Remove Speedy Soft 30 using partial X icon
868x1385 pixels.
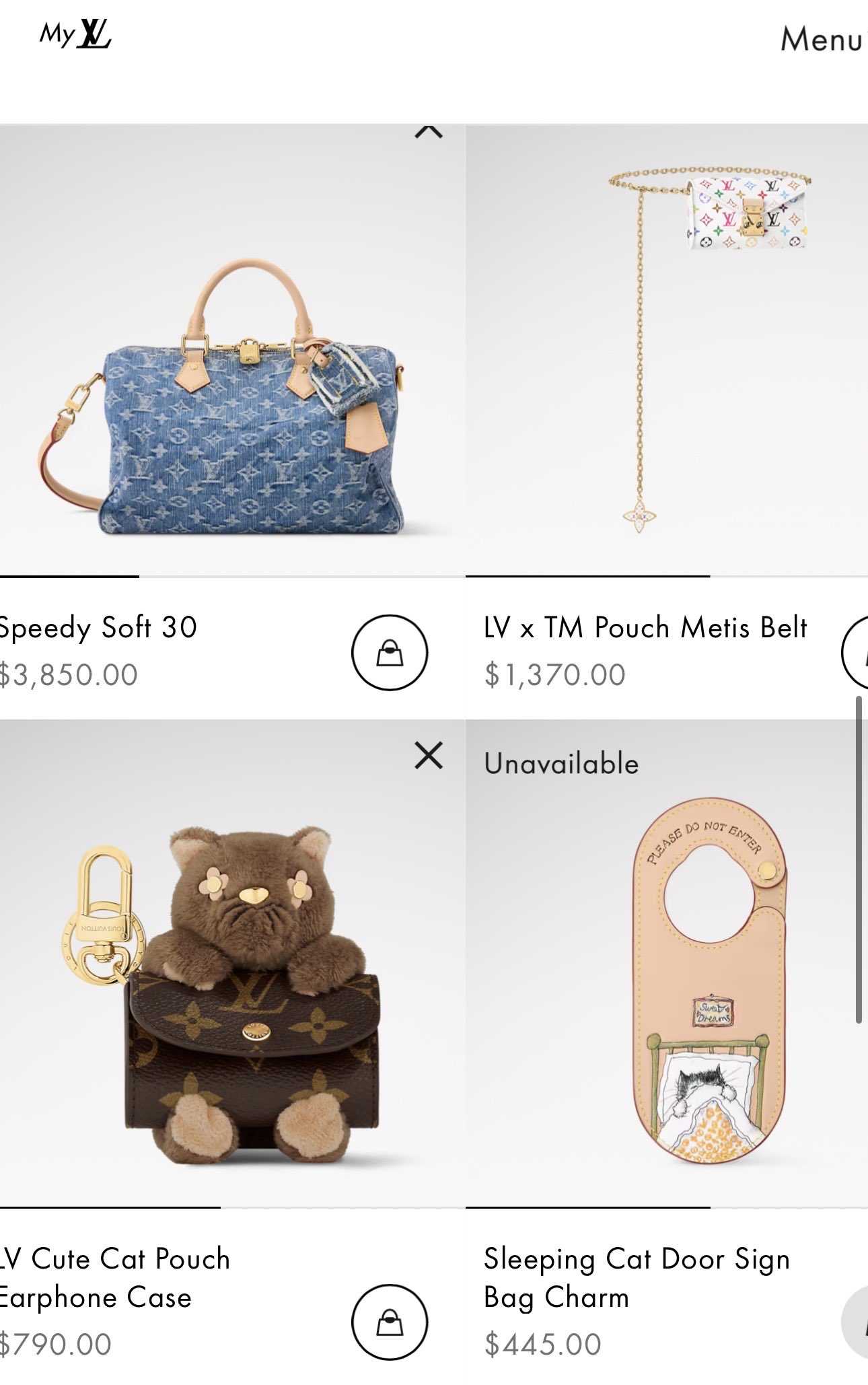[x=429, y=131]
